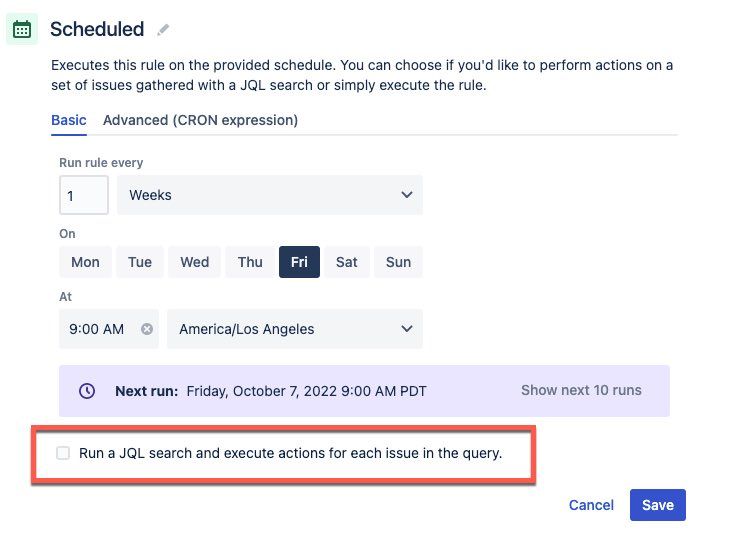This screenshot has width=729, height=560.
Task: Toggle Monday in the day selector
Action: pos(85,262)
